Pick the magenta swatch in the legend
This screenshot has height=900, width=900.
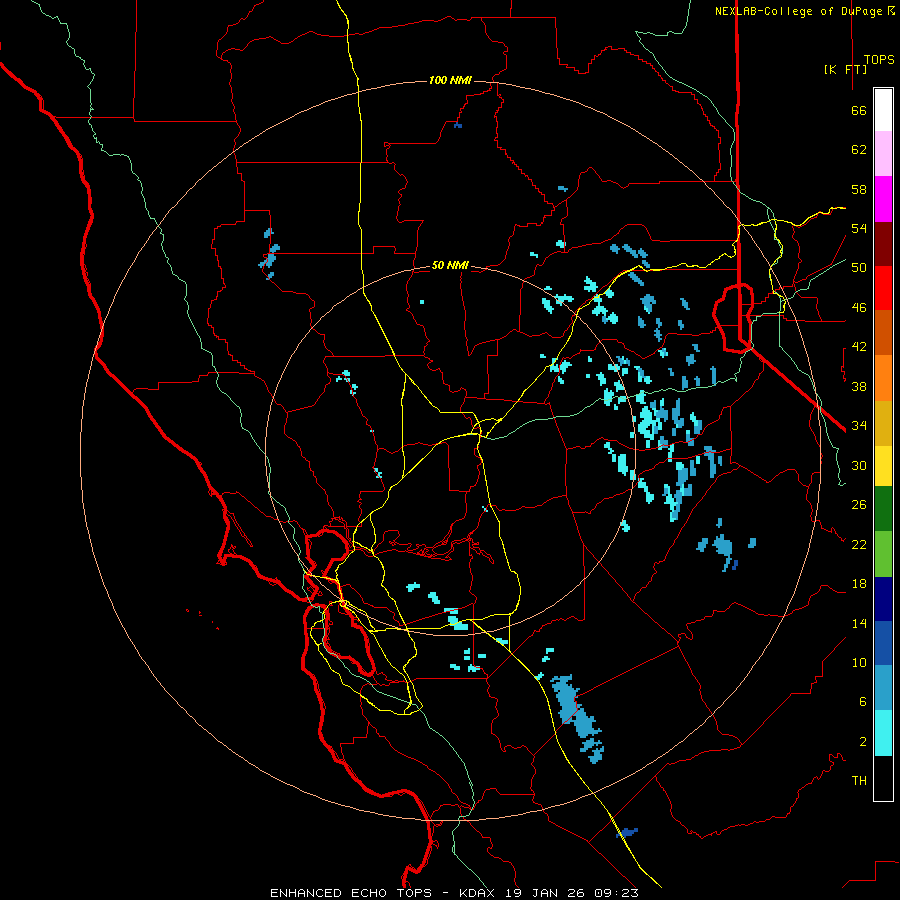(883, 199)
